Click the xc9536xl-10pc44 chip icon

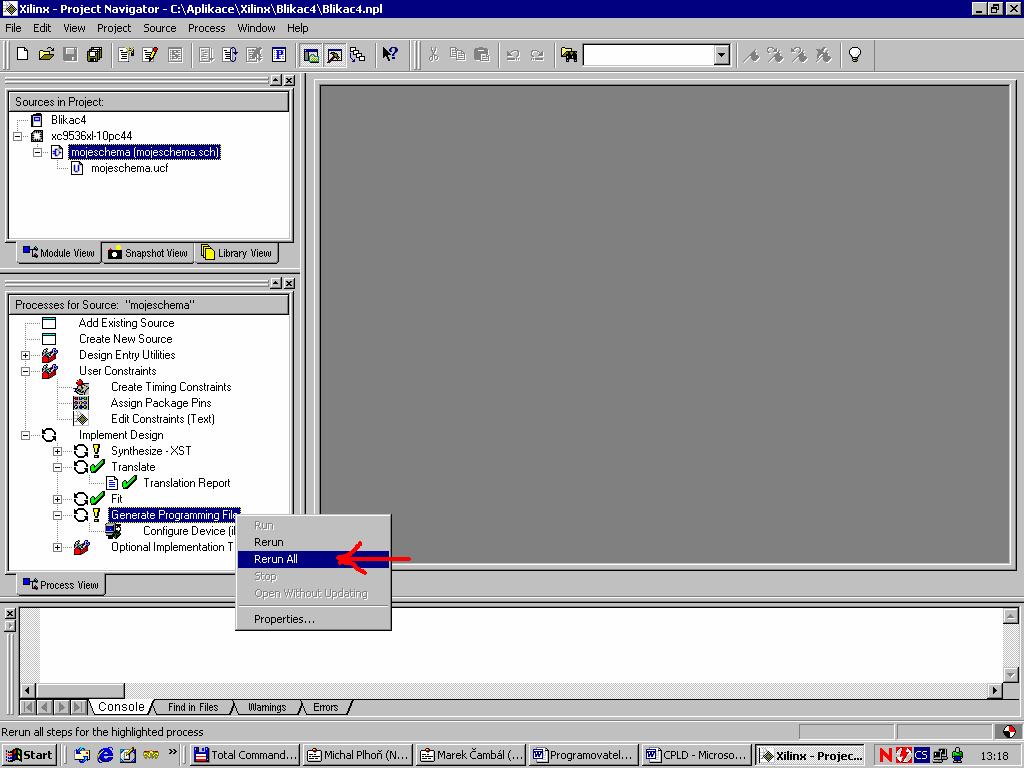tap(37, 136)
